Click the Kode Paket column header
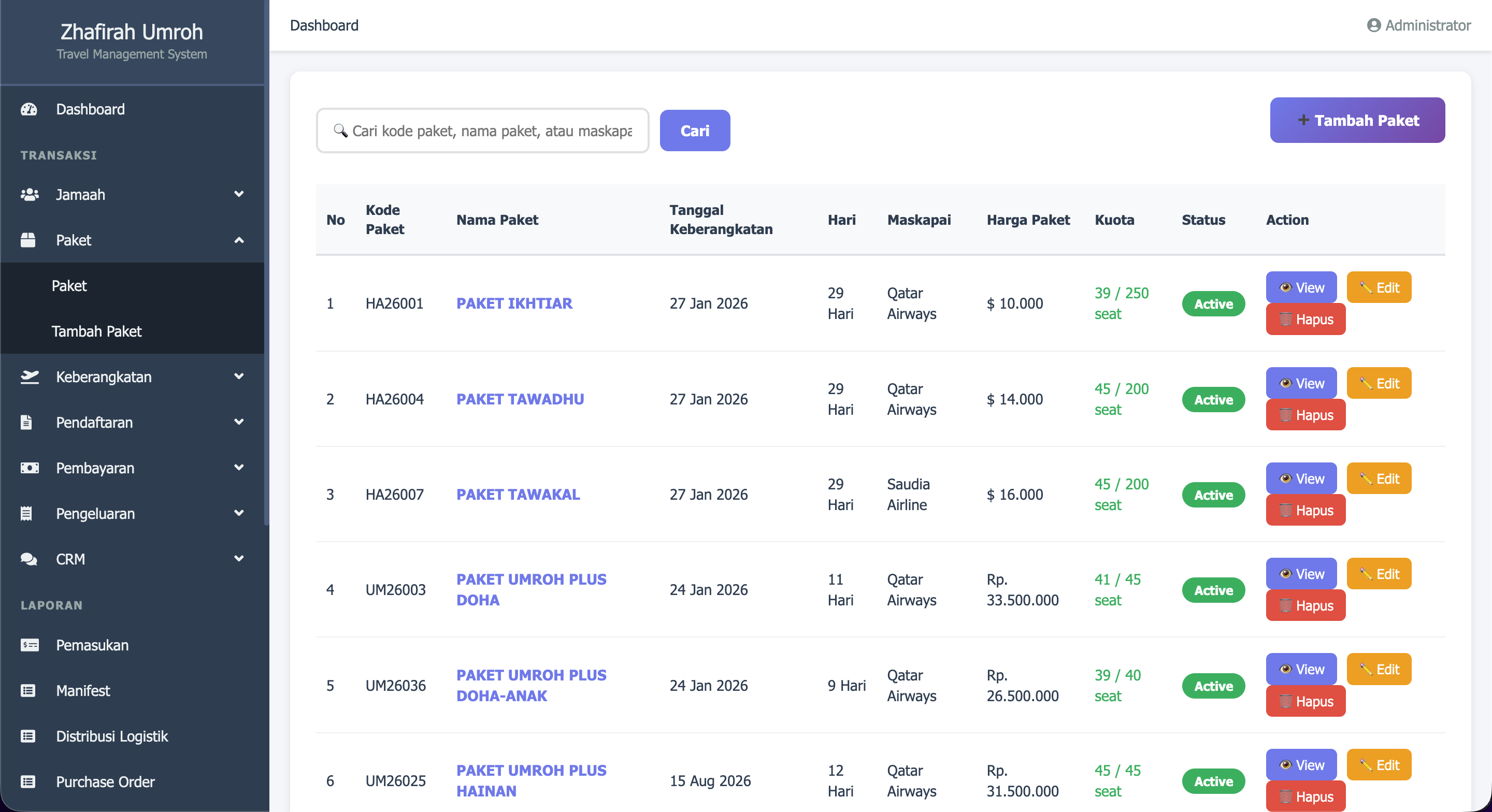This screenshot has width=1492, height=812. (x=384, y=220)
